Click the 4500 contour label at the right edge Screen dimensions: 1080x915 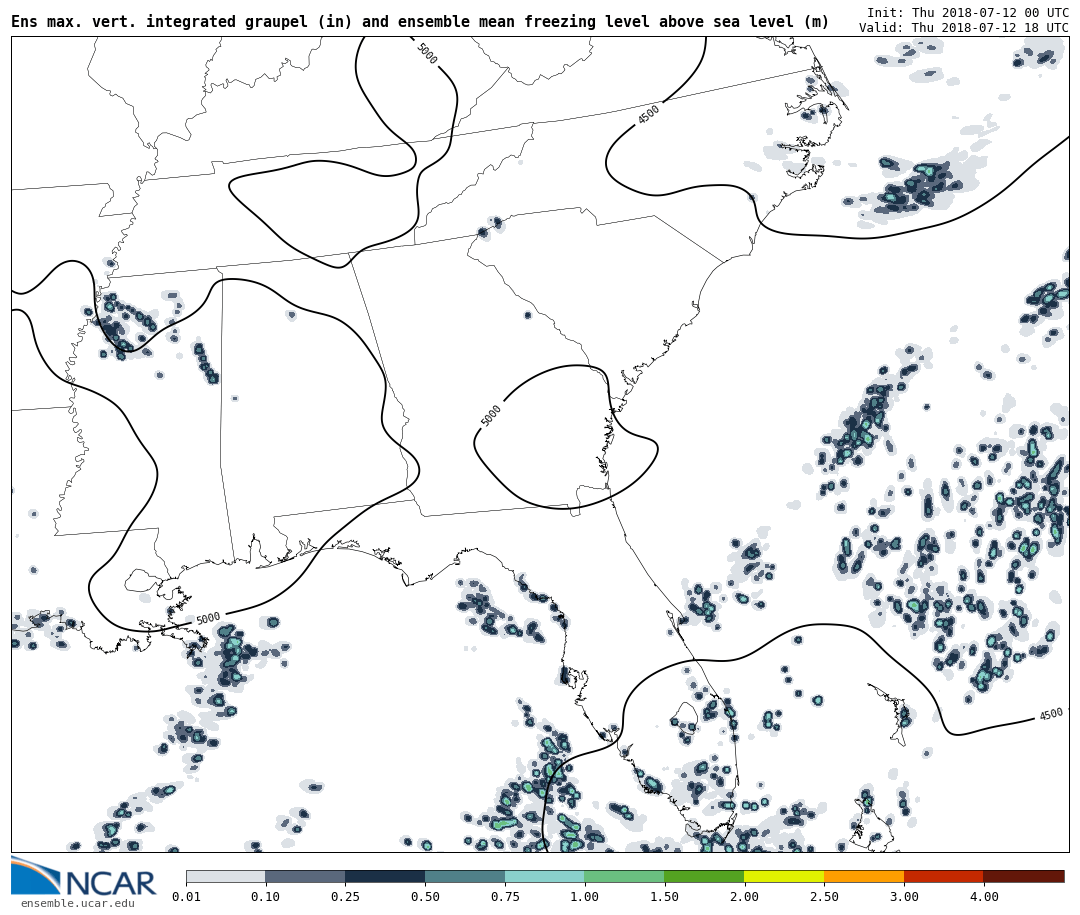[x=1051, y=715]
